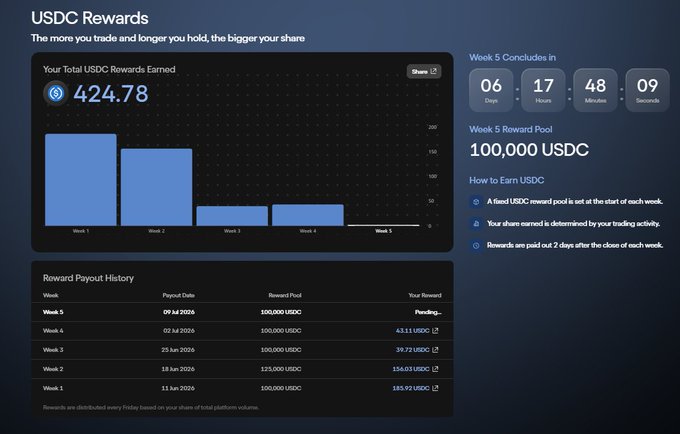The height and width of the screenshot is (434, 680).
Task: Click the trading activity share icon
Action: [x=476, y=224]
